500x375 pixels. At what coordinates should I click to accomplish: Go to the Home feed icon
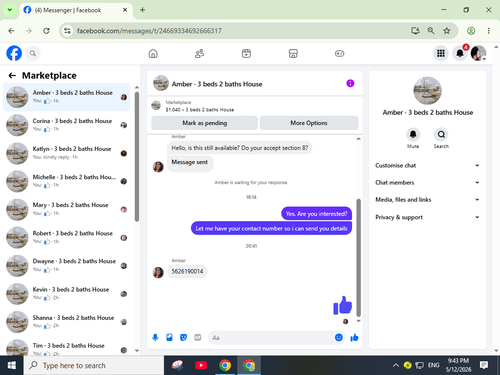(153, 53)
